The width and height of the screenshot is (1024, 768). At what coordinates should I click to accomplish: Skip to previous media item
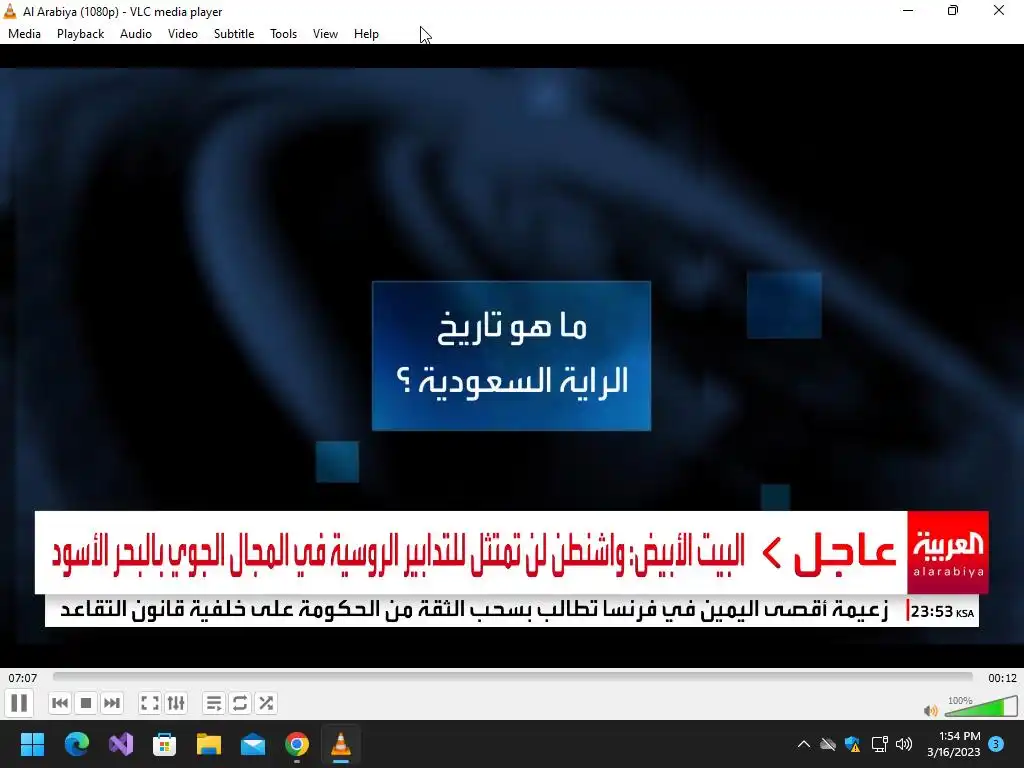coord(59,703)
